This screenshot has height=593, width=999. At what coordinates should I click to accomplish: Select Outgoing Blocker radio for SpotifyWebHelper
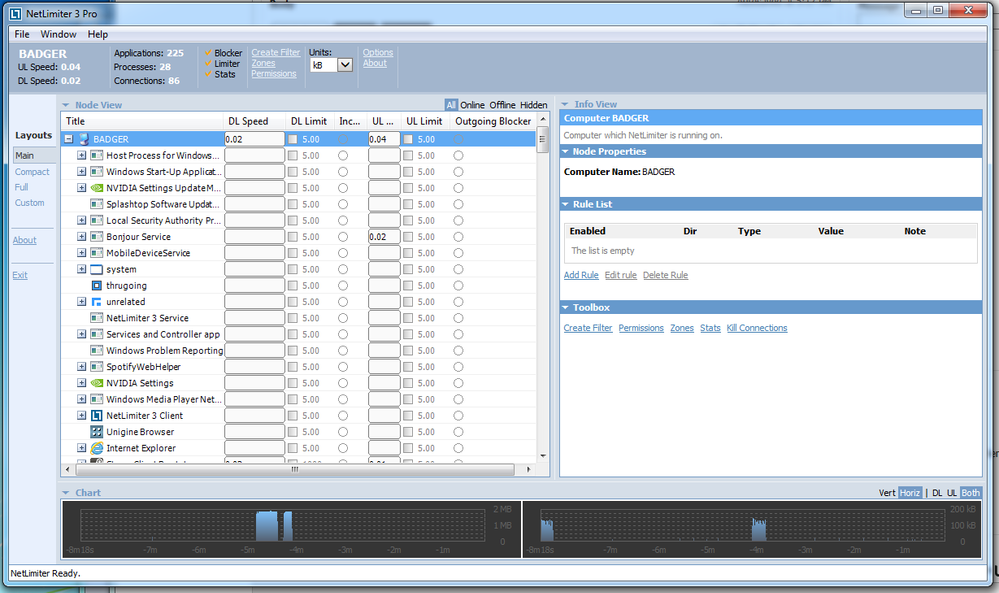pos(458,367)
